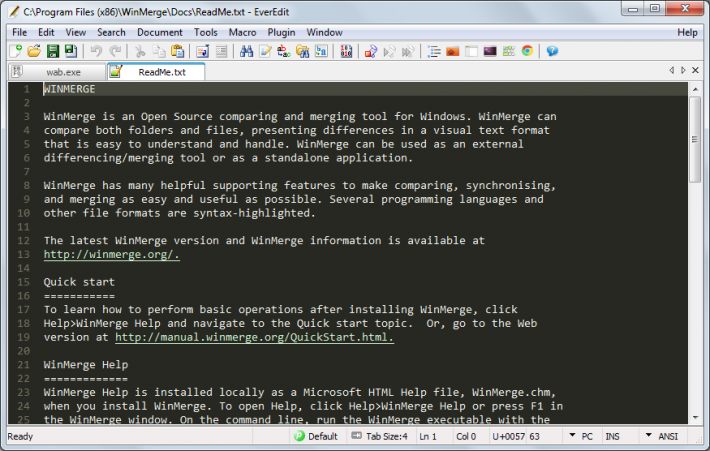The width and height of the screenshot is (710, 451).
Task: Open the Window menu
Action: [x=324, y=33]
